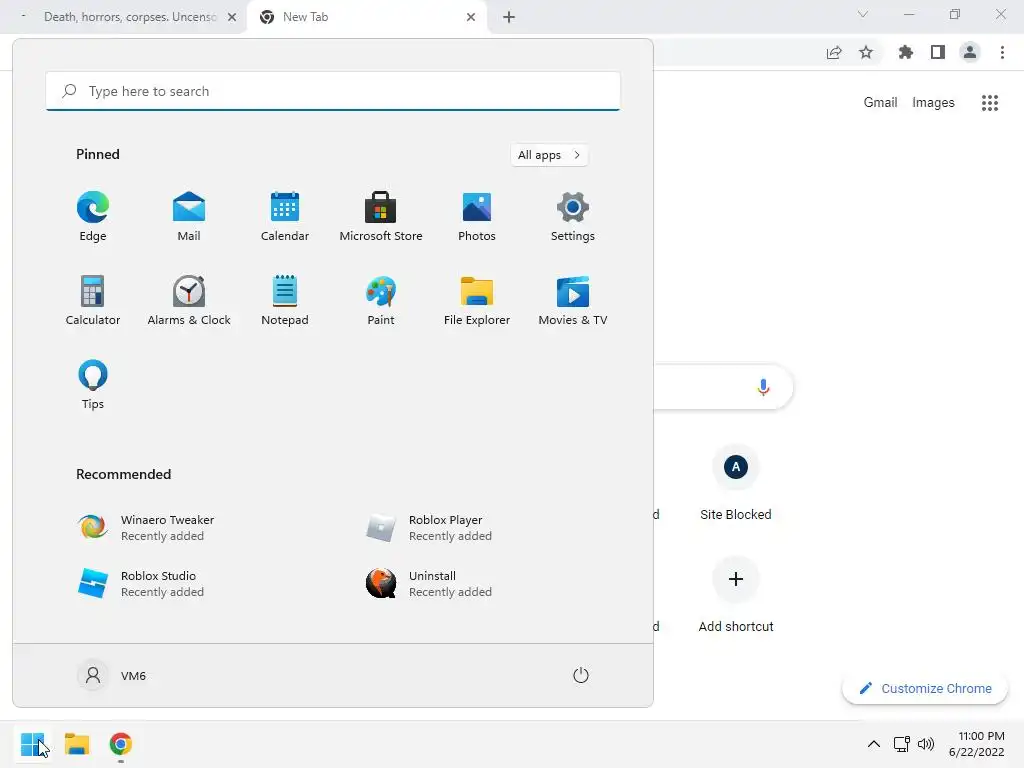
Task: Open Microsoft Store from pinned apps
Action: point(381,217)
